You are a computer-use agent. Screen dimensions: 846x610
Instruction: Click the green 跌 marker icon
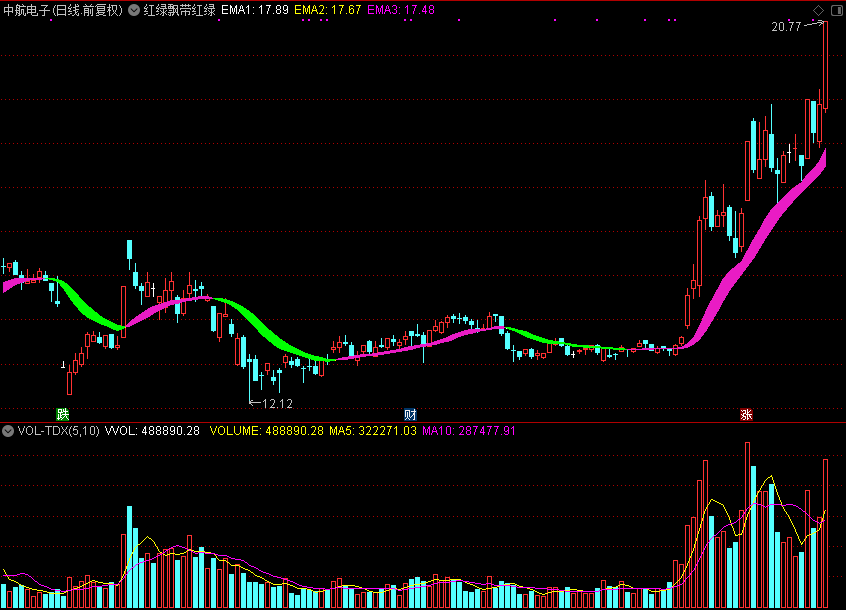click(63, 414)
